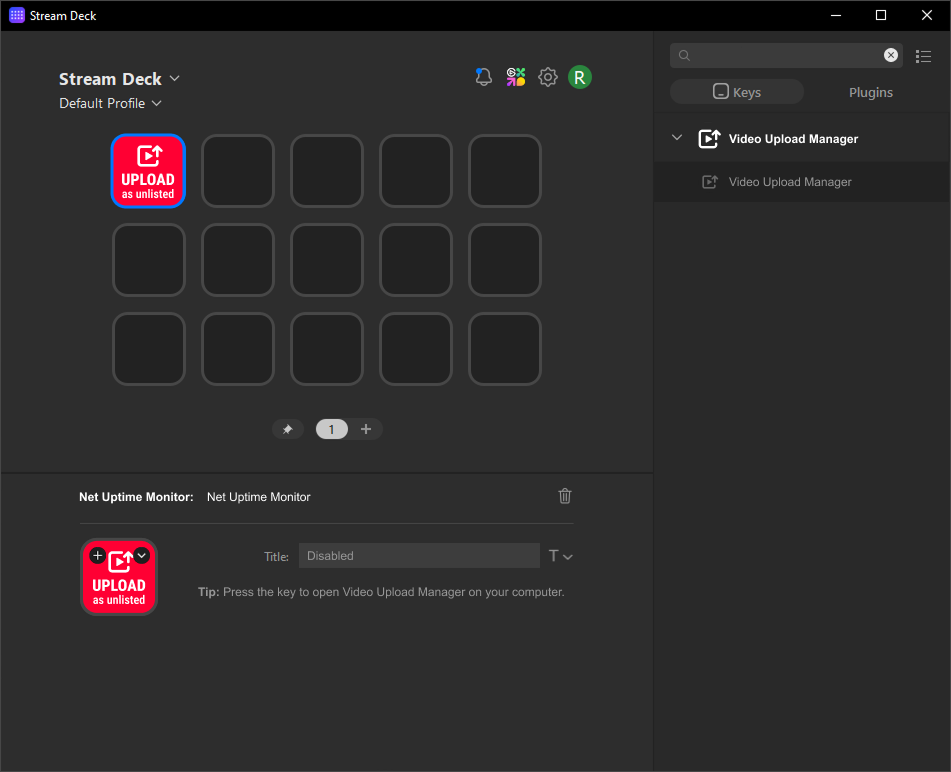Open the notifications bell icon
This screenshot has height=772, width=951.
point(483,77)
